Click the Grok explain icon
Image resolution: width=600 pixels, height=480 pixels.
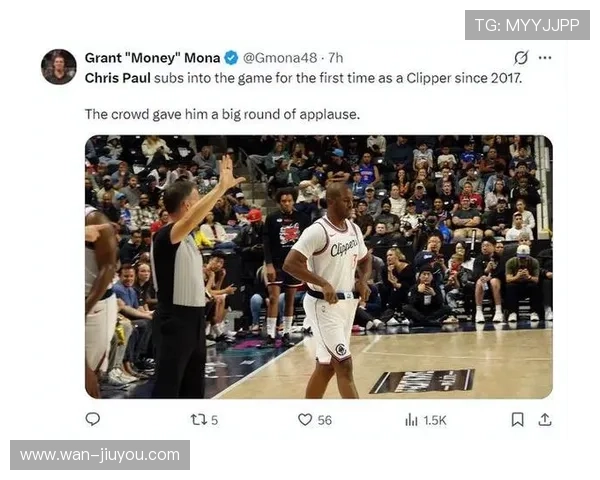[x=521, y=58]
